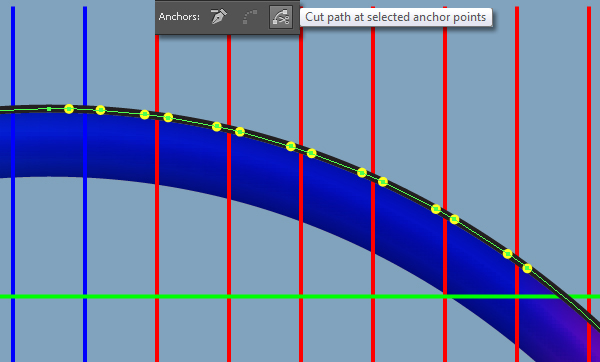The image size is (600, 362).
Task: Select the yellow anchor just right of the first red guide
Action: [x=168, y=117]
